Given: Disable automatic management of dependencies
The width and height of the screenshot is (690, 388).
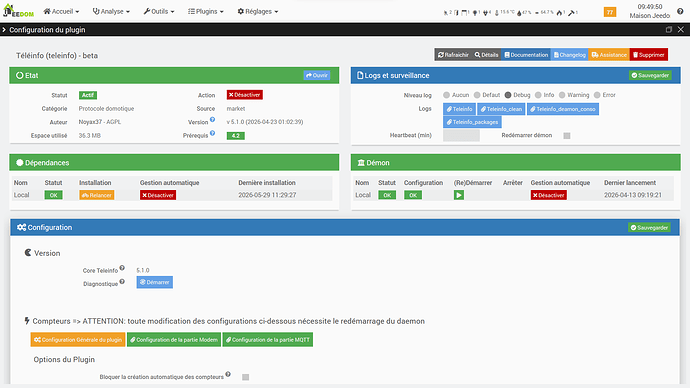Looking at the screenshot, I should (158, 195).
